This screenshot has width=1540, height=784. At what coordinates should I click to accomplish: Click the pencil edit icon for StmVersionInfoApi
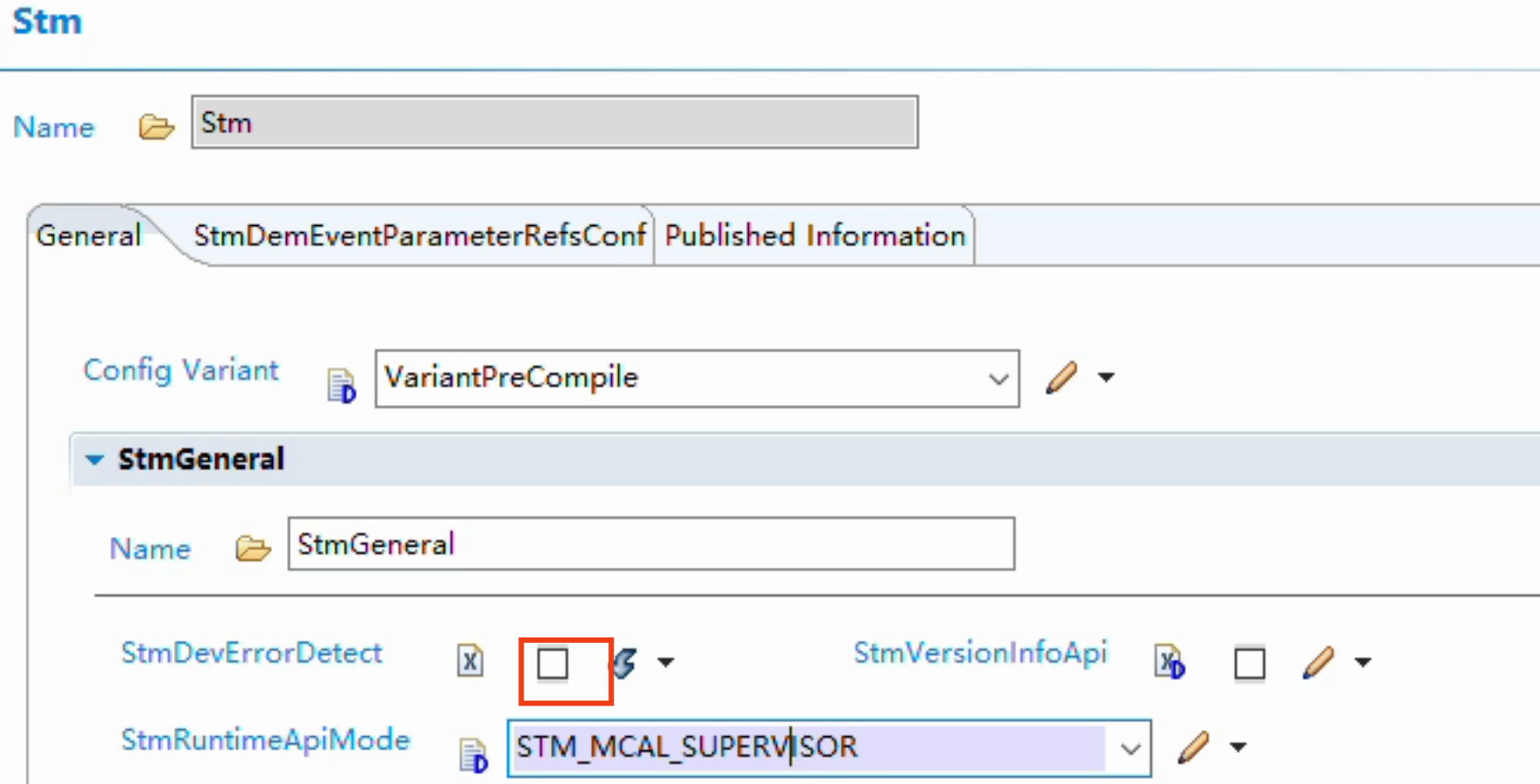tap(1319, 661)
